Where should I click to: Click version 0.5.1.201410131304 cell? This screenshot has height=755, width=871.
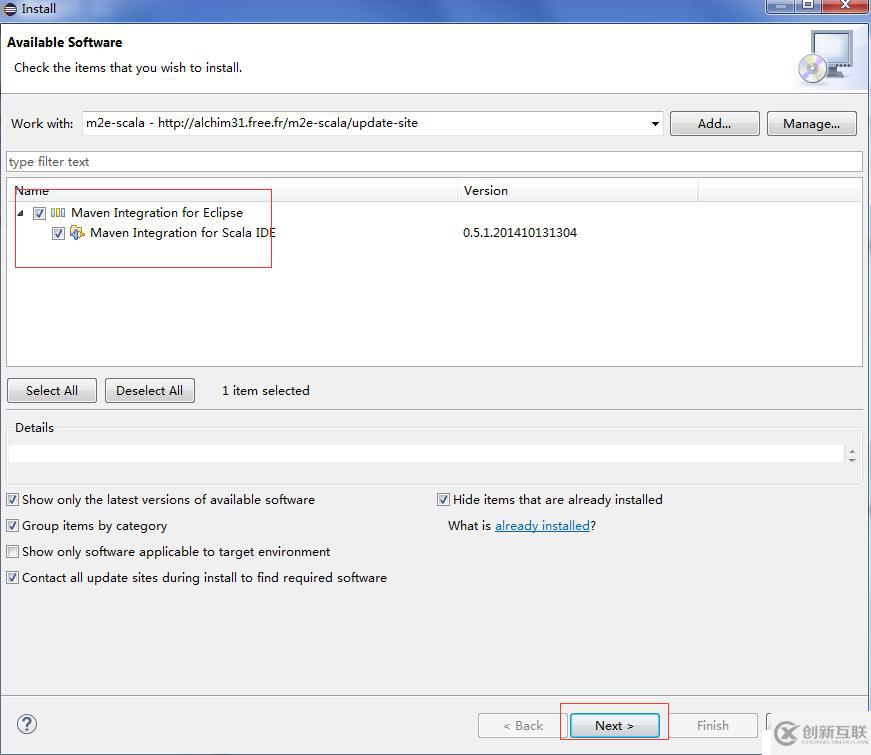pos(520,233)
